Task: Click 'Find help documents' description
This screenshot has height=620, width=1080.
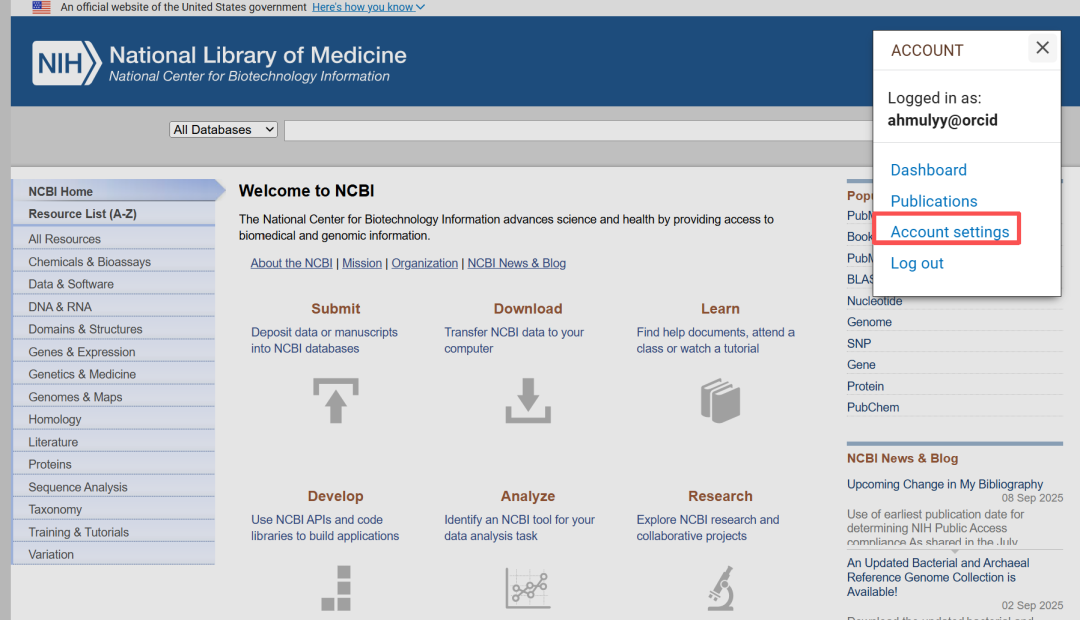Action: pos(715,340)
